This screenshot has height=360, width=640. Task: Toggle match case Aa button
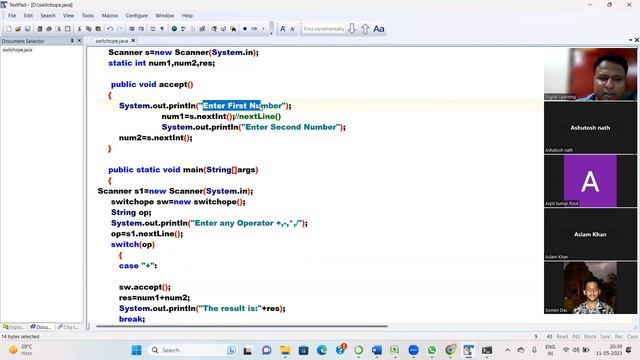coord(379,29)
